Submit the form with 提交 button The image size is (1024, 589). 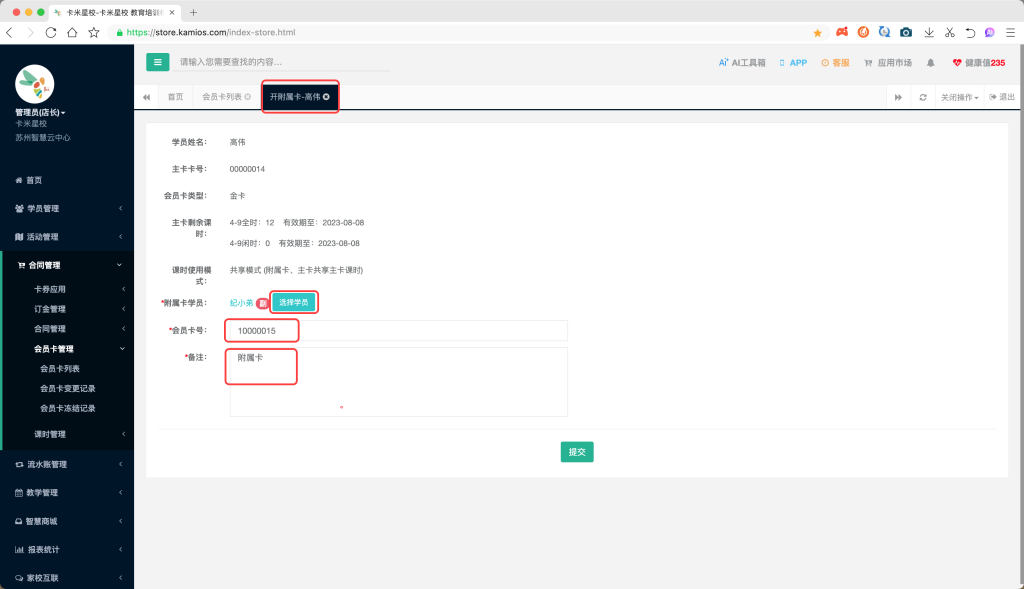point(577,452)
